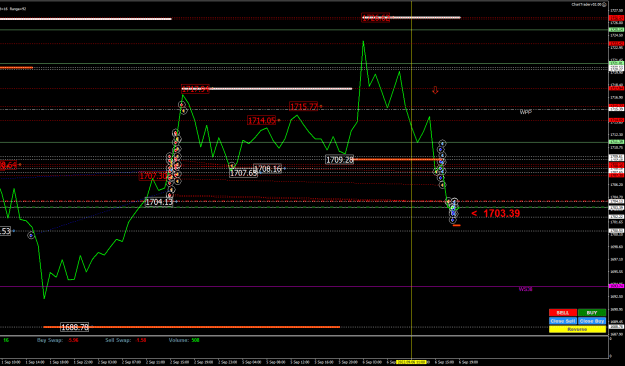
Task: Click the blue Close Sell button
Action: point(563,321)
